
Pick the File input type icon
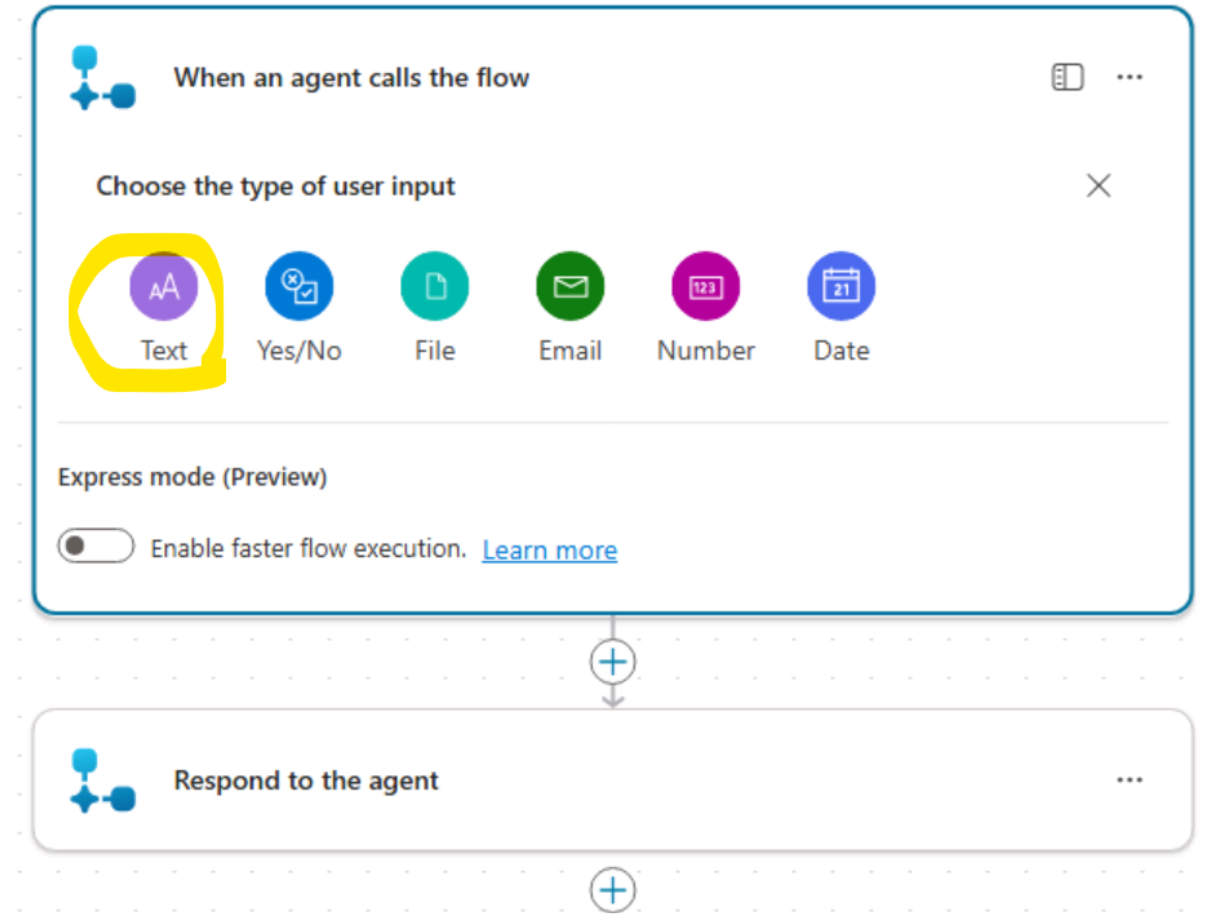coord(435,287)
